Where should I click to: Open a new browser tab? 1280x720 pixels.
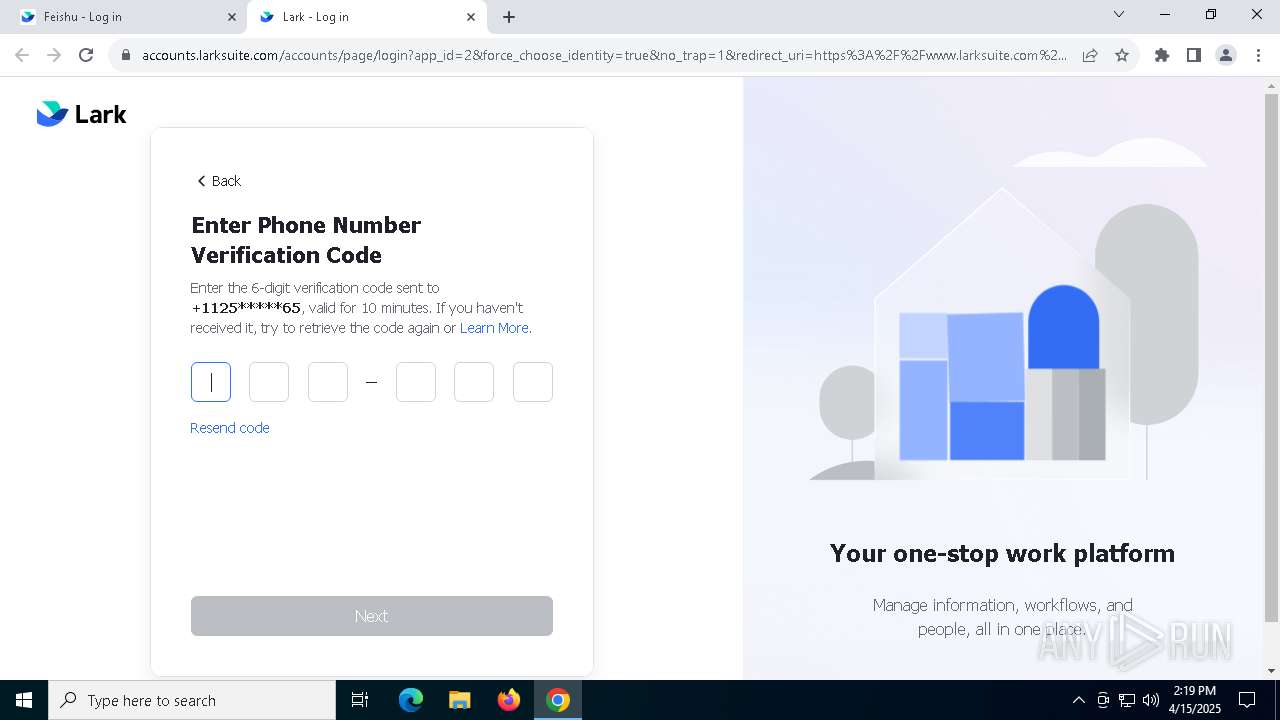509,17
